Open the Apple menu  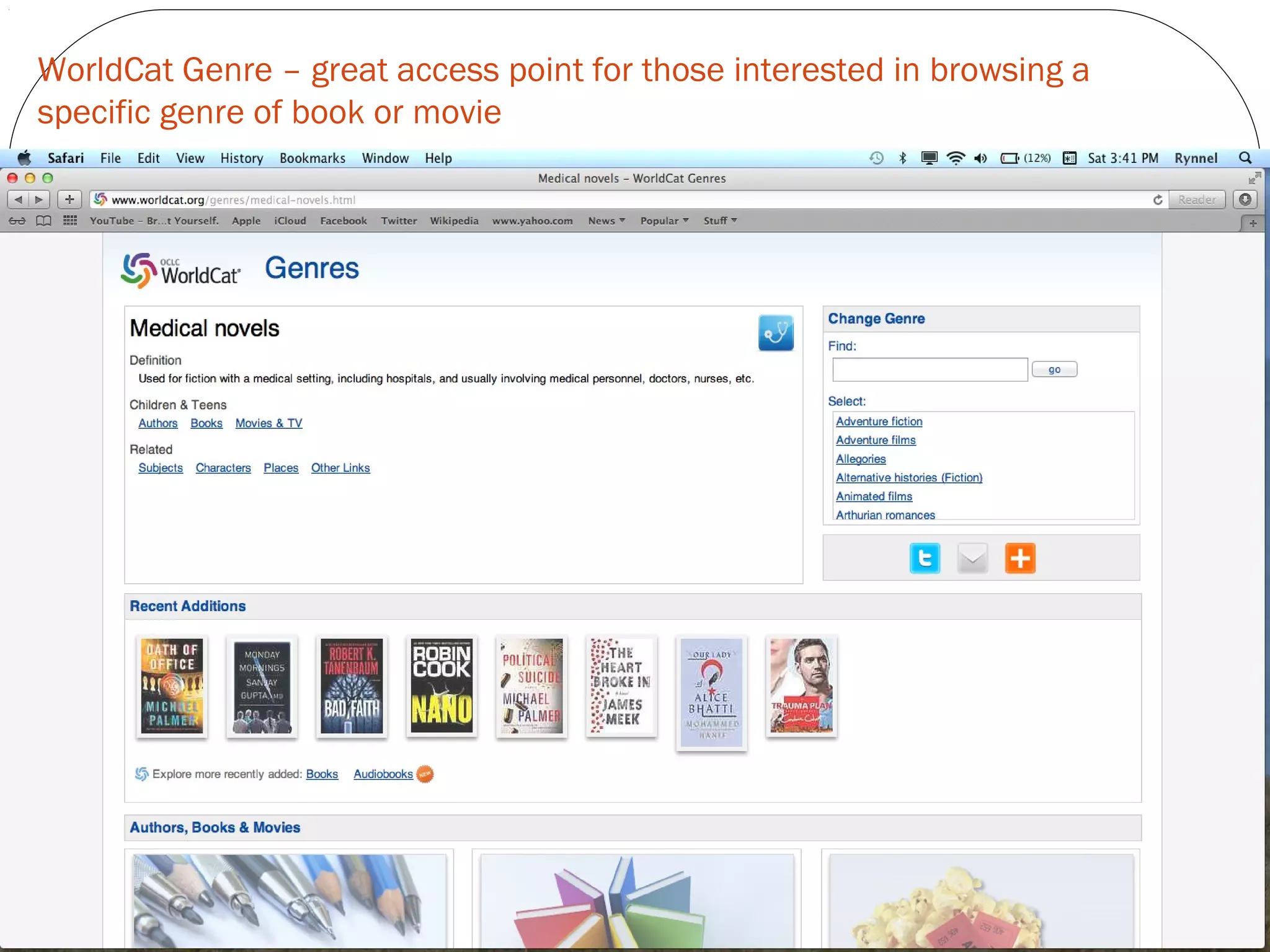coord(24,158)
